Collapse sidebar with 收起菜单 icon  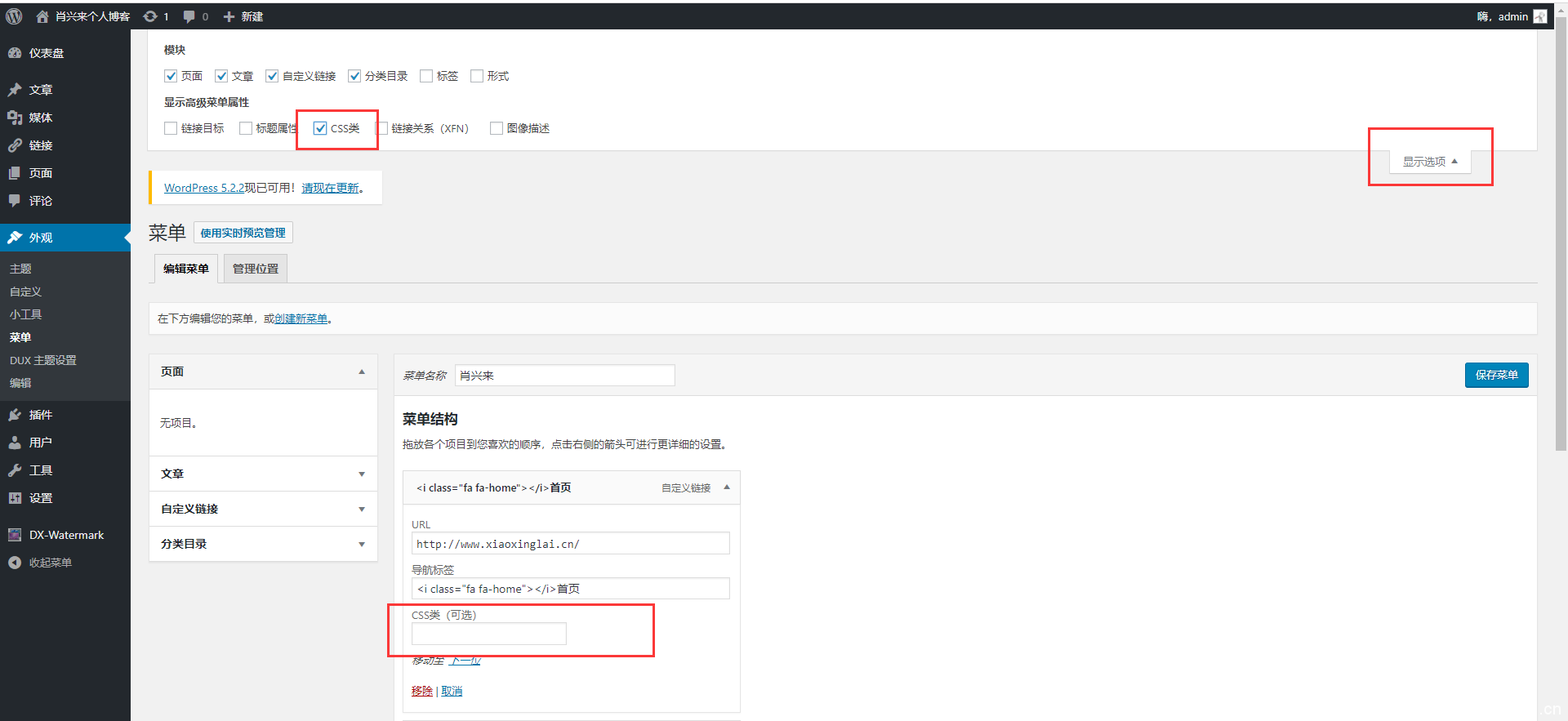point(15,563)
